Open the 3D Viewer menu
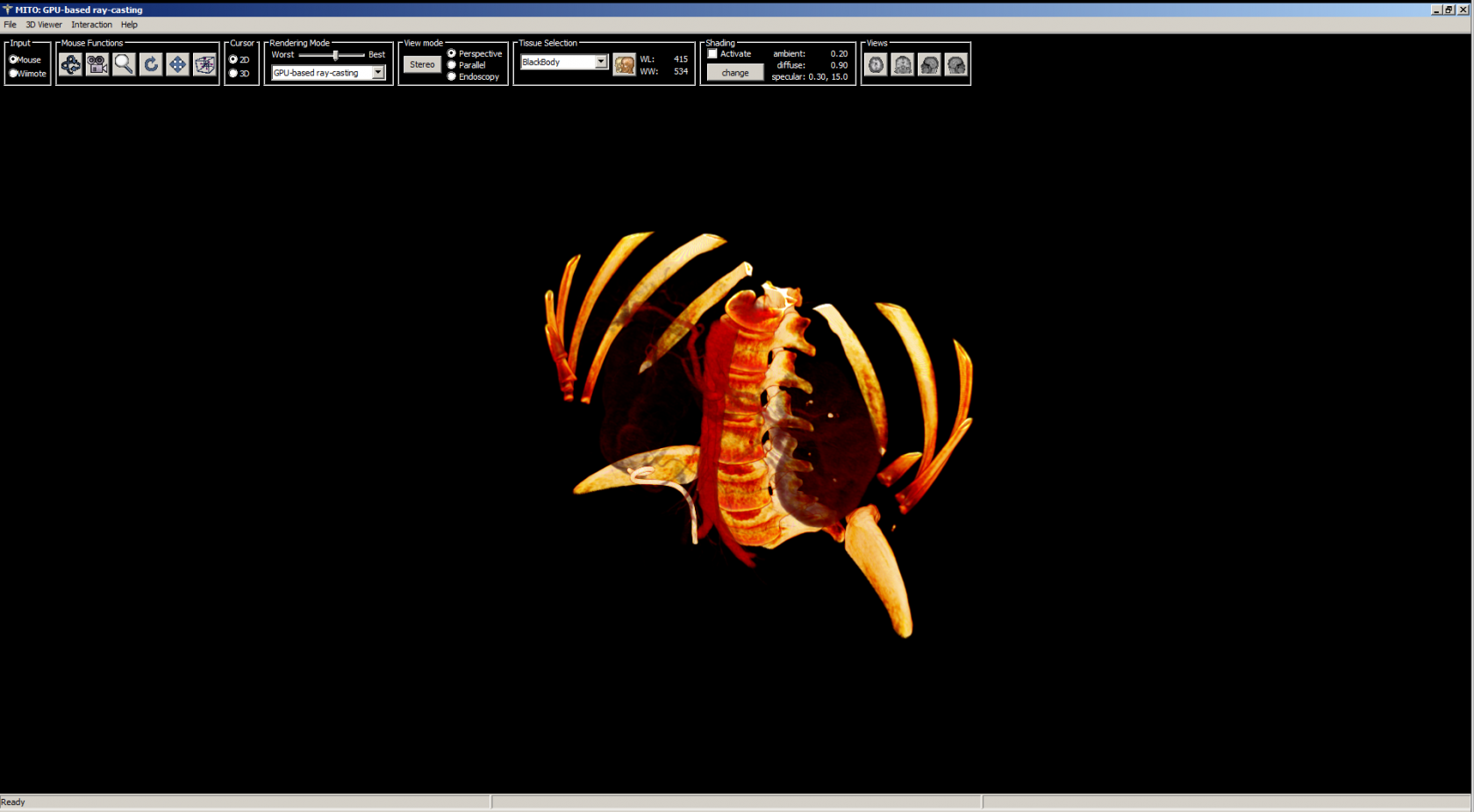Image resolution: width=1474 pixels, height=812 pixels. point(44,25)
